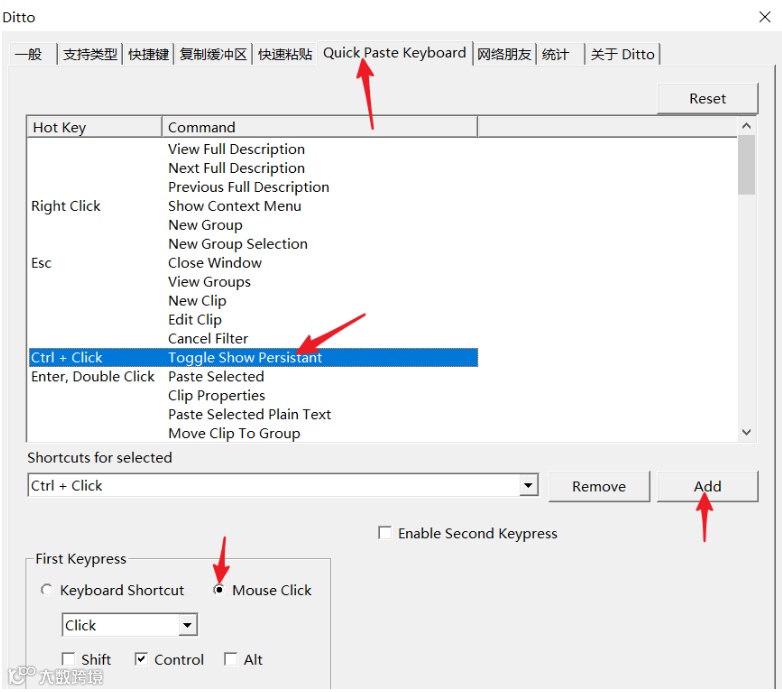Click the Add shortcut button
Viewport: 782px width, 692px height.
[707, 486]
